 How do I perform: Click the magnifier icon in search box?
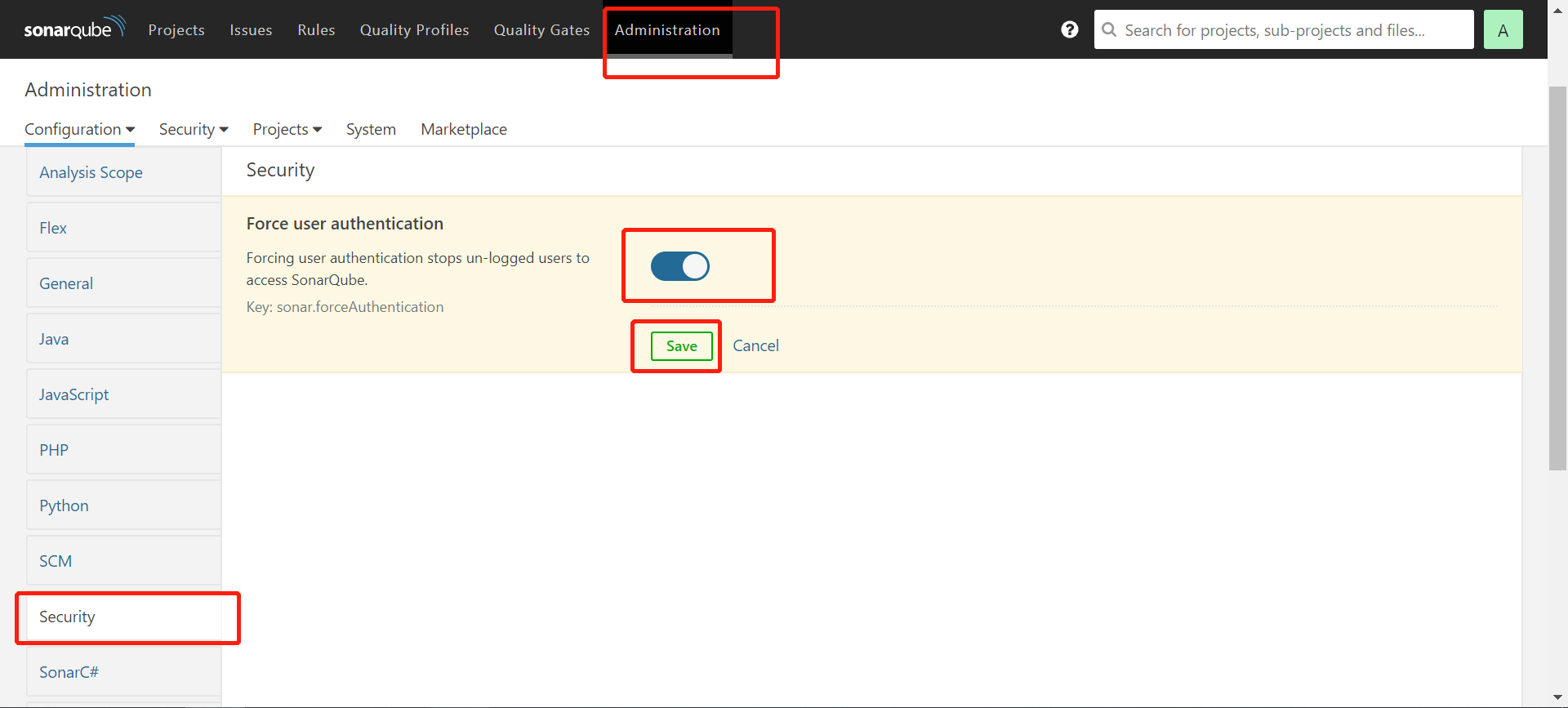point(1109,29)
